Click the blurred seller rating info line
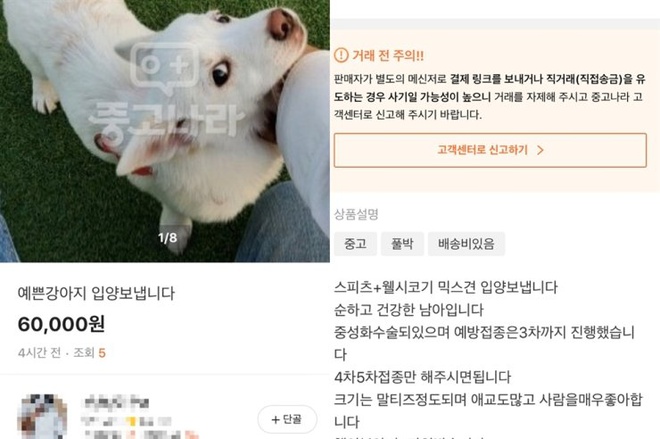This screenshot has width=660, height=439. coord(126,421)
